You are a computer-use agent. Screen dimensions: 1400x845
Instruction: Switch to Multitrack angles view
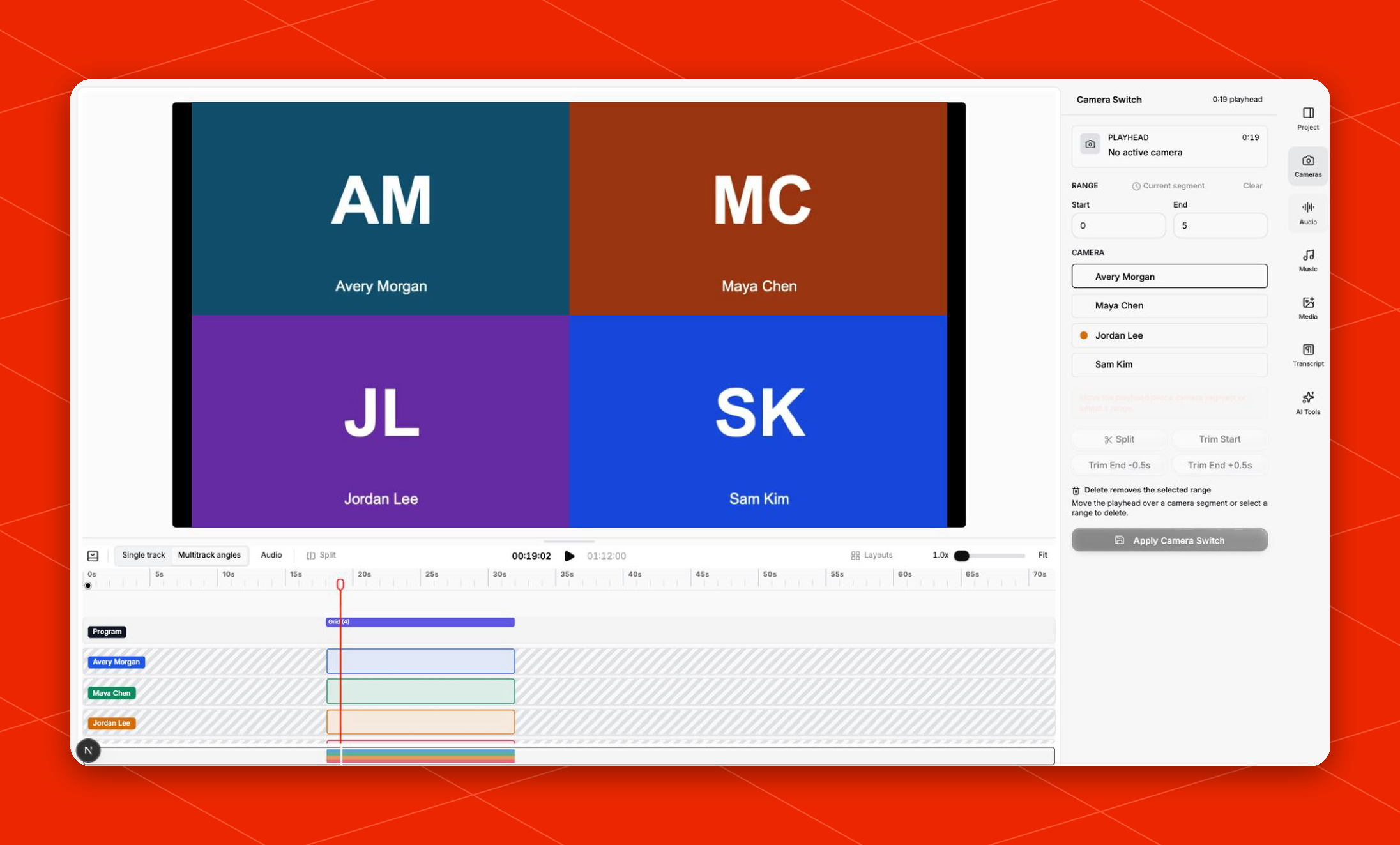pyautogui.click(x=209, y=555)
